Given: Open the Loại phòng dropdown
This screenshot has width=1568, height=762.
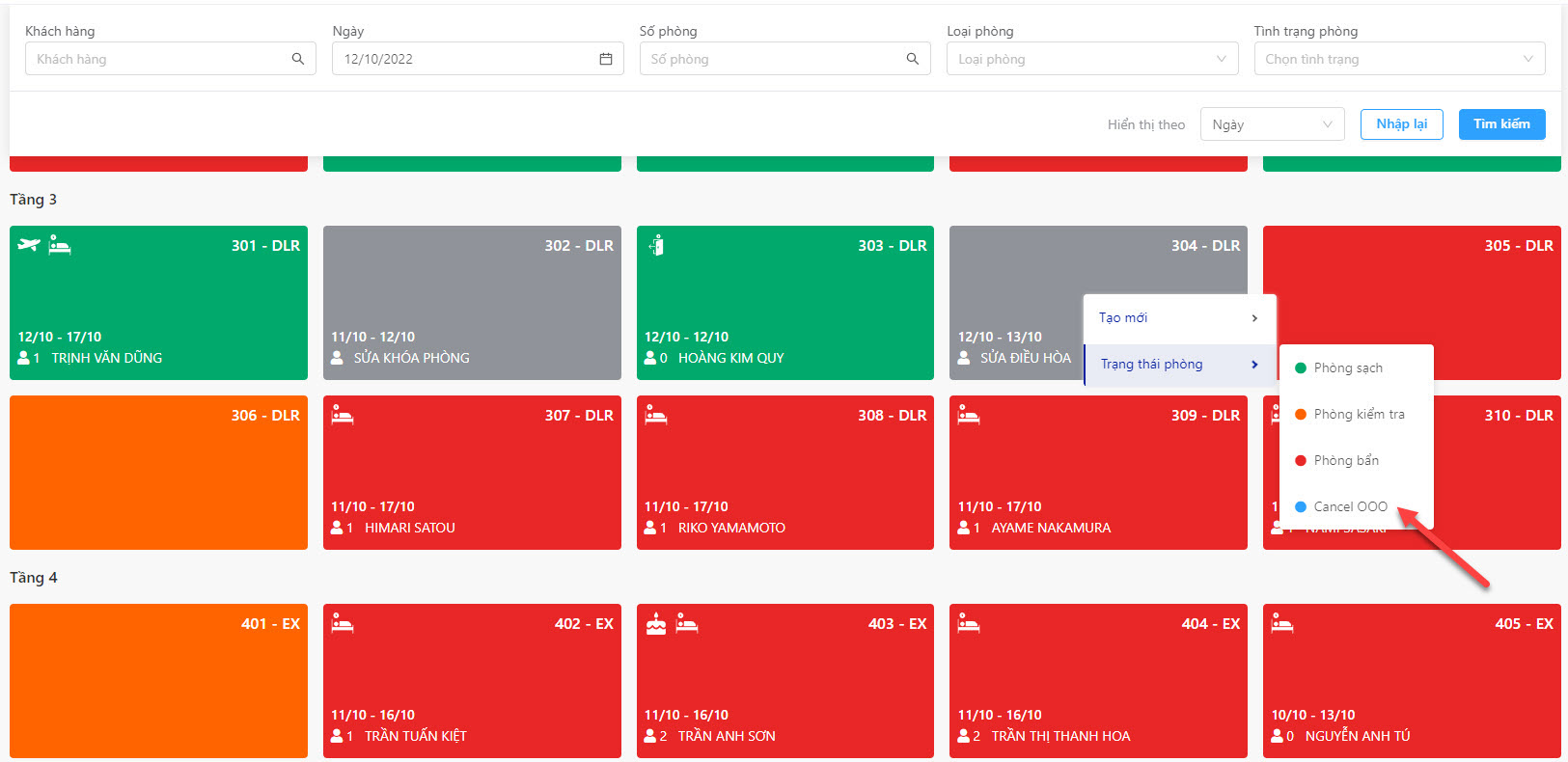Looking at the screenshot, I should [x=1092, y=59].
